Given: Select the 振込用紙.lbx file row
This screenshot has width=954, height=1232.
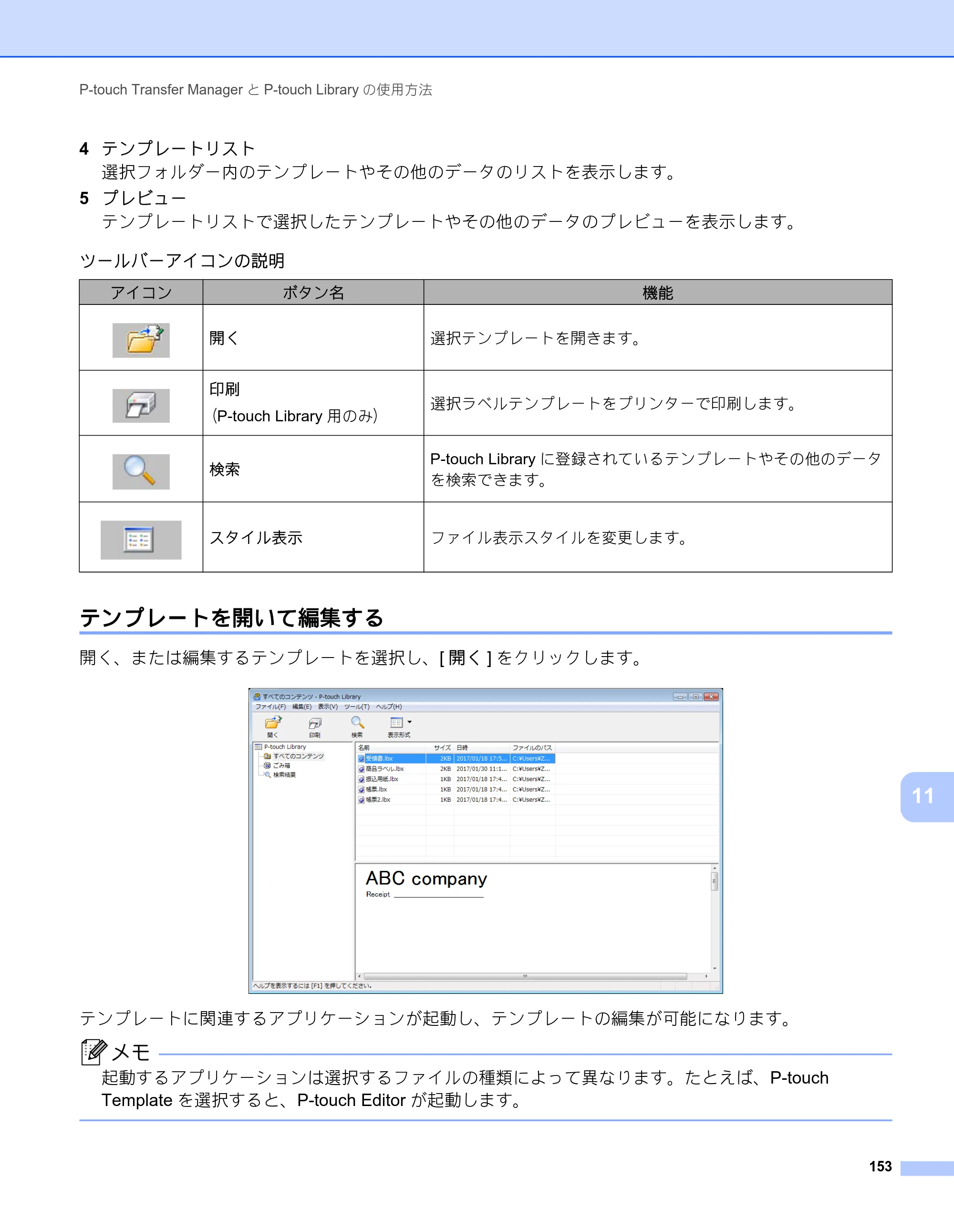Looking at the screenshot, I should coord(456,779).
